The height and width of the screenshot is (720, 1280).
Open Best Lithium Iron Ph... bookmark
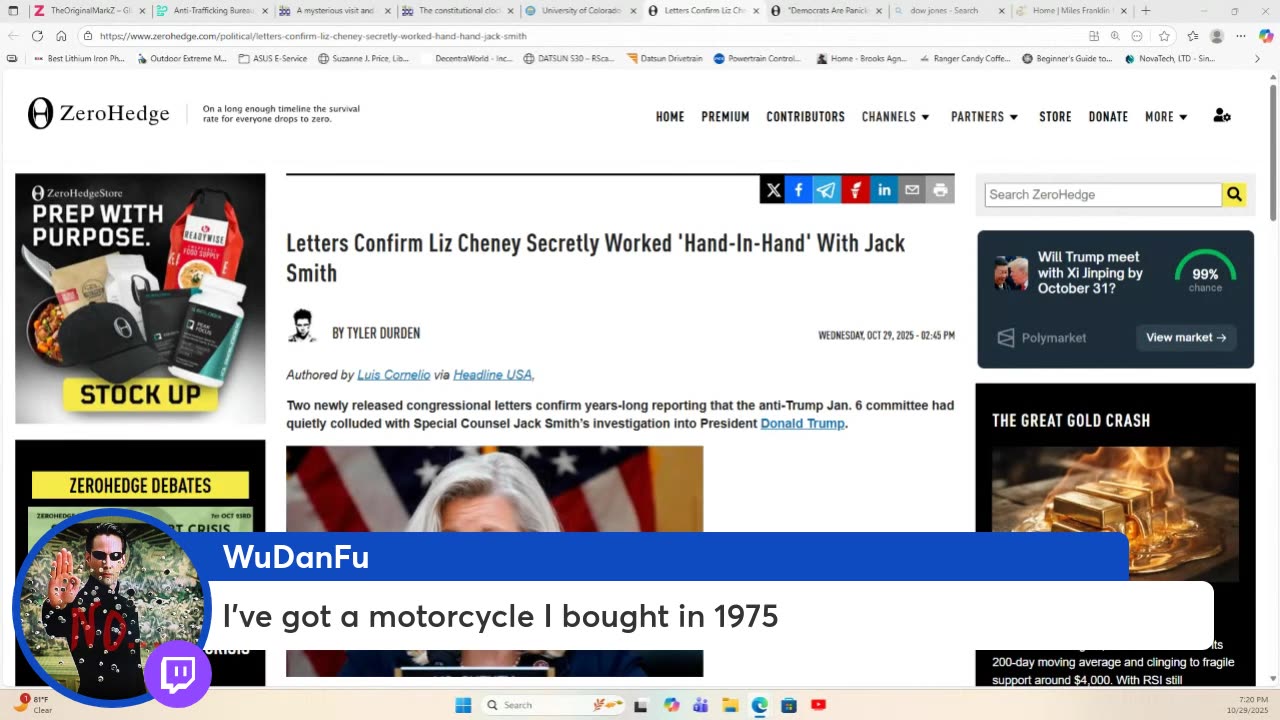pos(78,59)
